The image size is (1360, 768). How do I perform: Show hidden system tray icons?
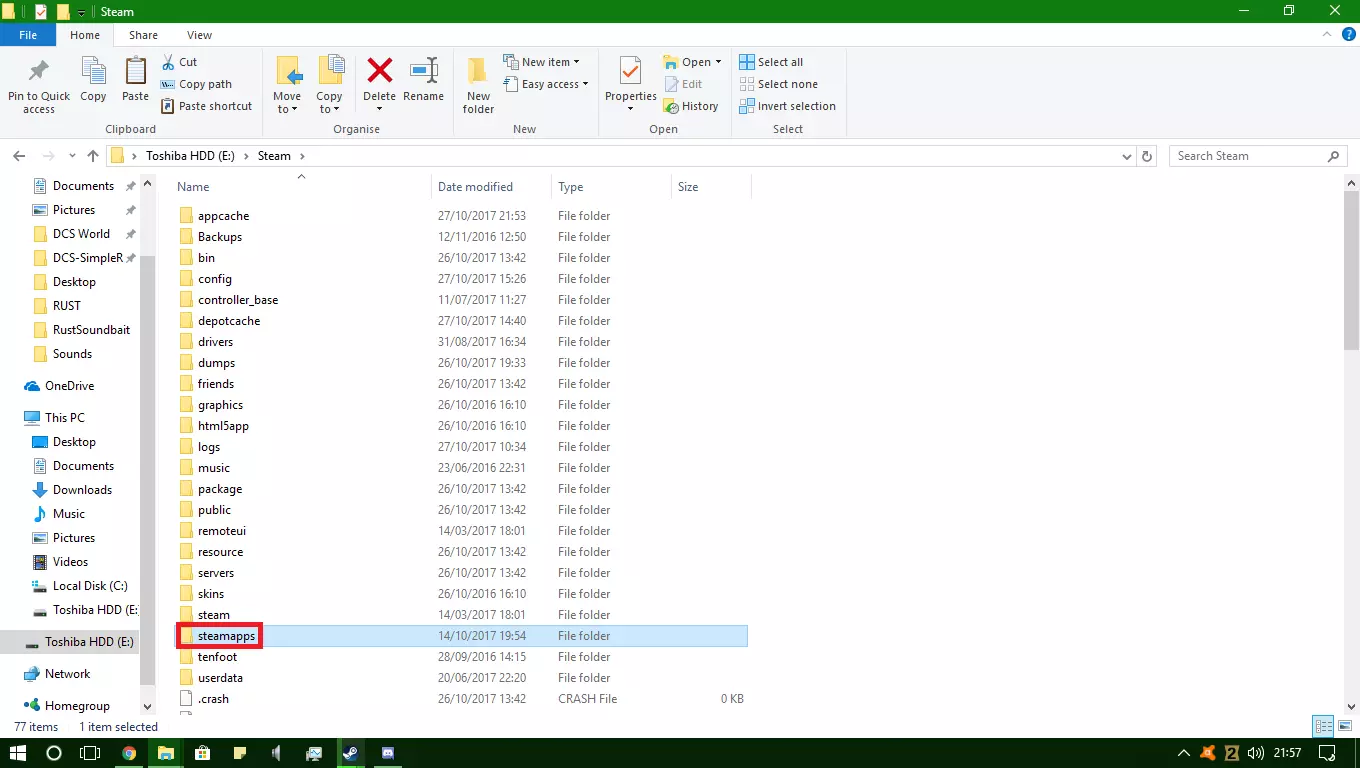tap(1184, 753)
